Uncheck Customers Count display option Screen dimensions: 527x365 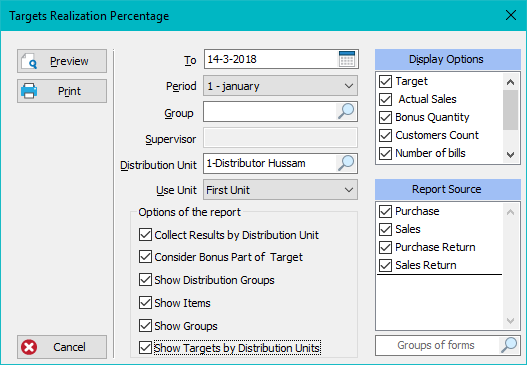[386, 135]
